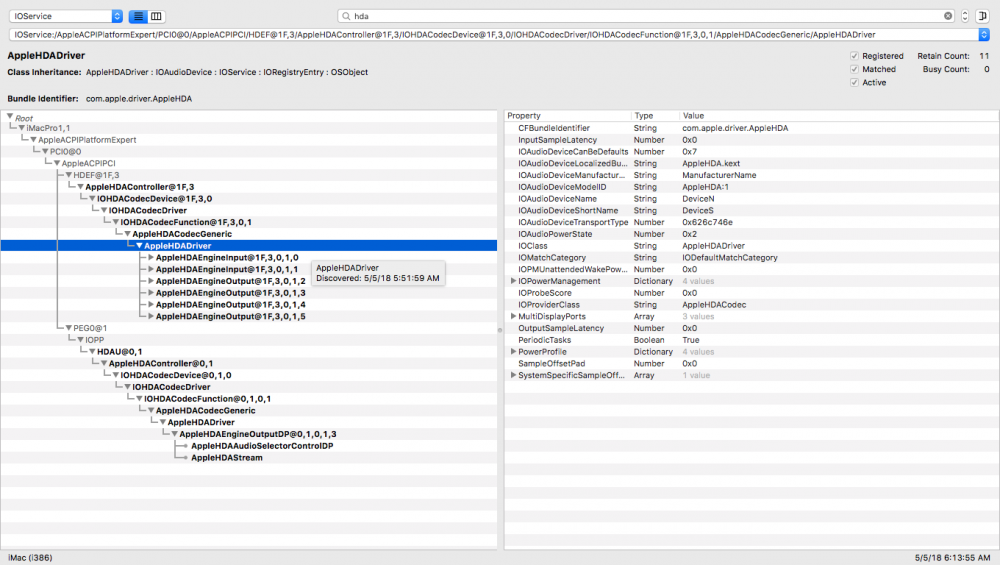Select IOHDACodecDevice@1F,3,0 row
The height and width of the screenshot is (565, 1000).
pos(249,198)
